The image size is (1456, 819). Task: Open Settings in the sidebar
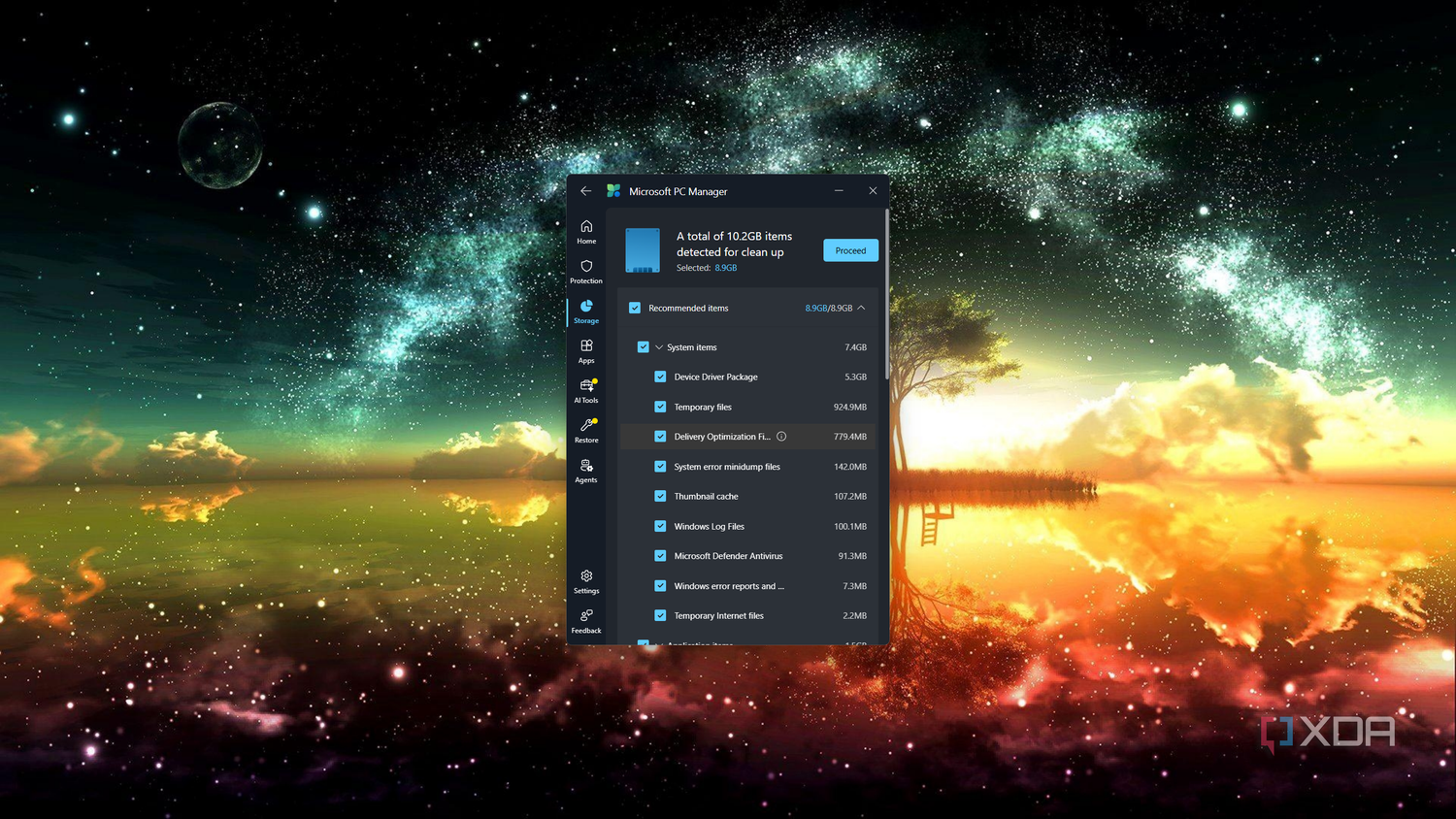586,581
